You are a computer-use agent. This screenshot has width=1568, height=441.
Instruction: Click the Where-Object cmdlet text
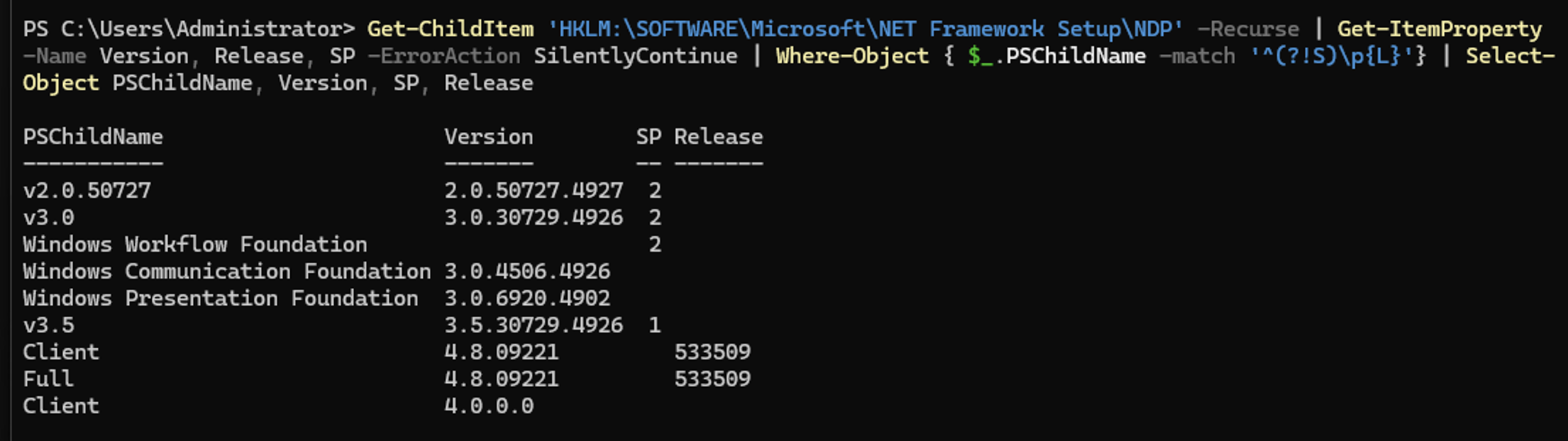coord(851,56)
